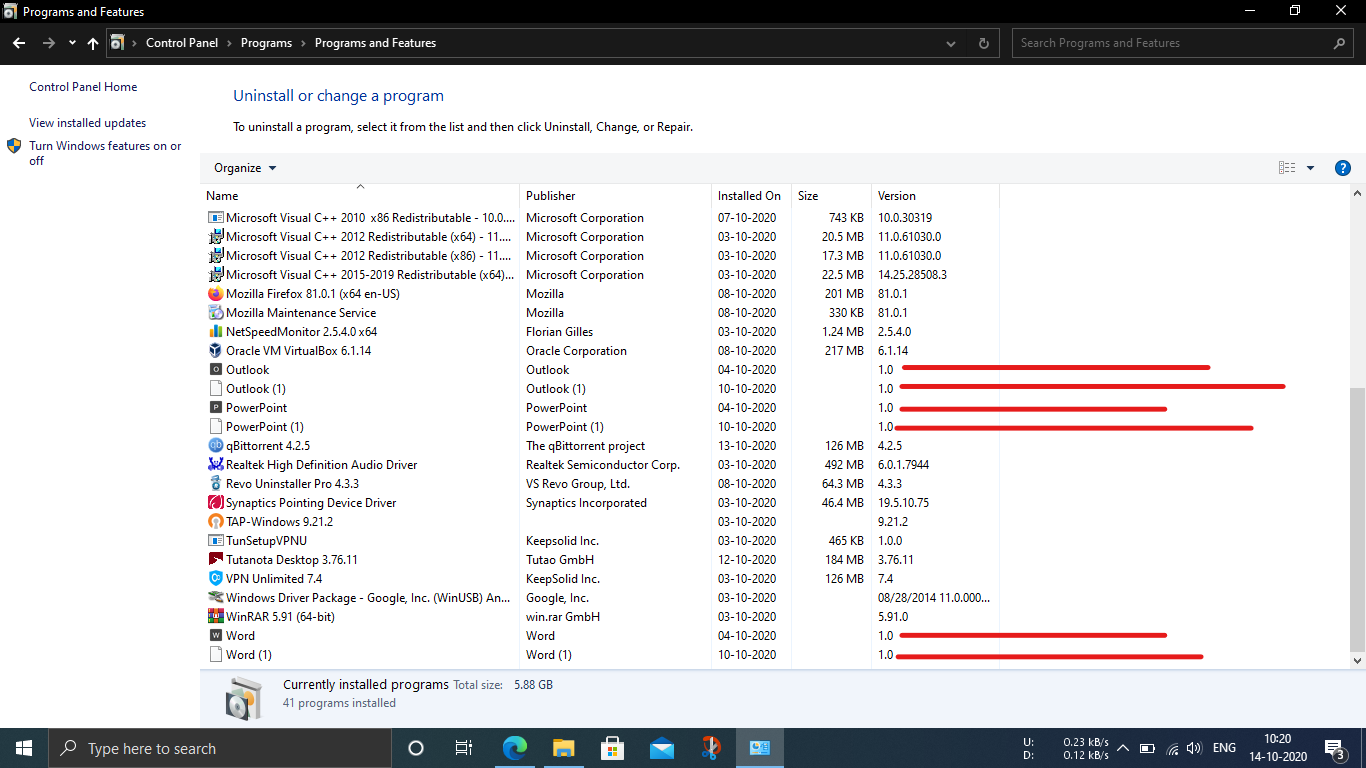
Task: Open the Organize dropdown menu
Action: pos(245,168)
